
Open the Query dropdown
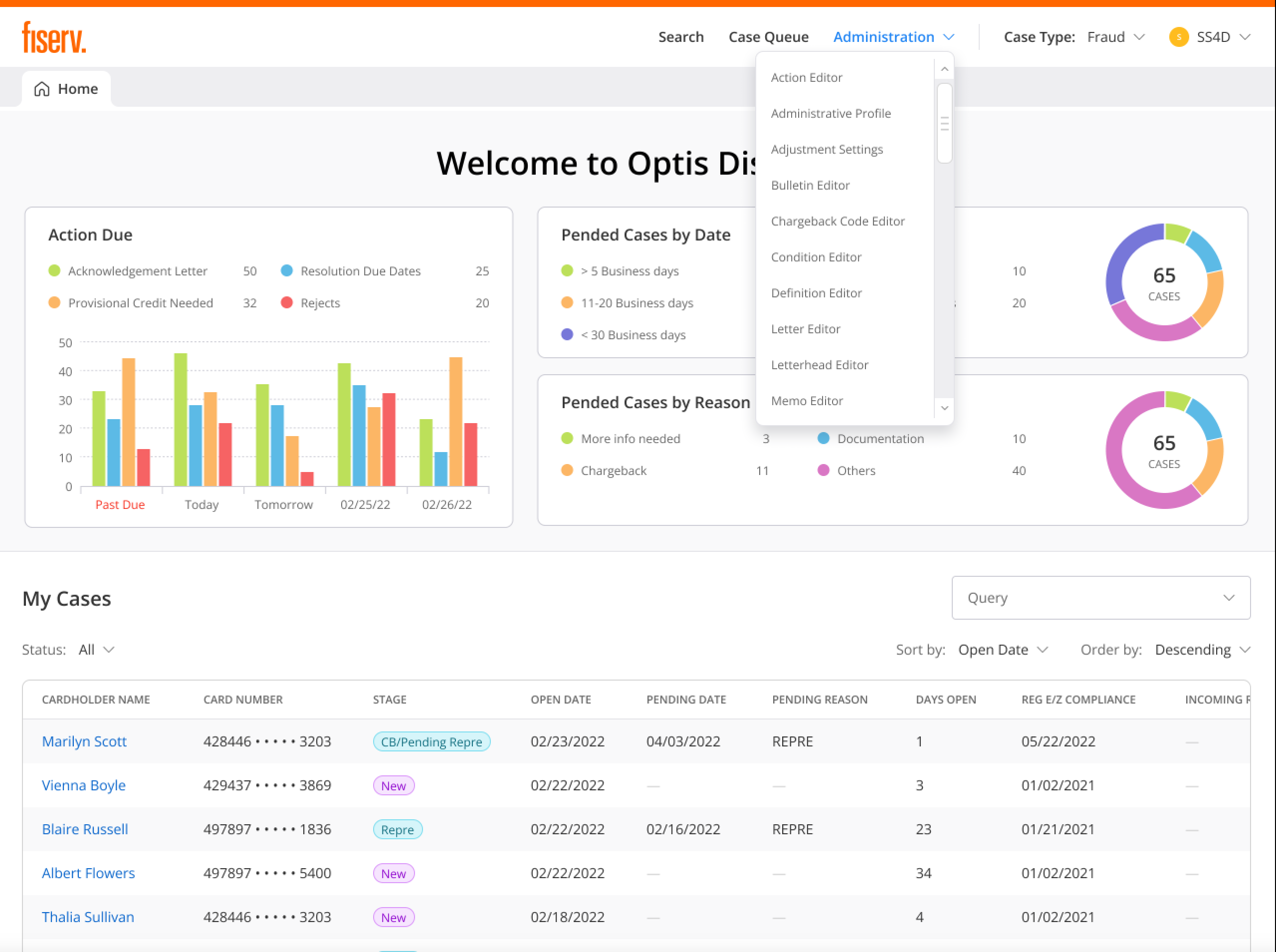pos(1101,598)
